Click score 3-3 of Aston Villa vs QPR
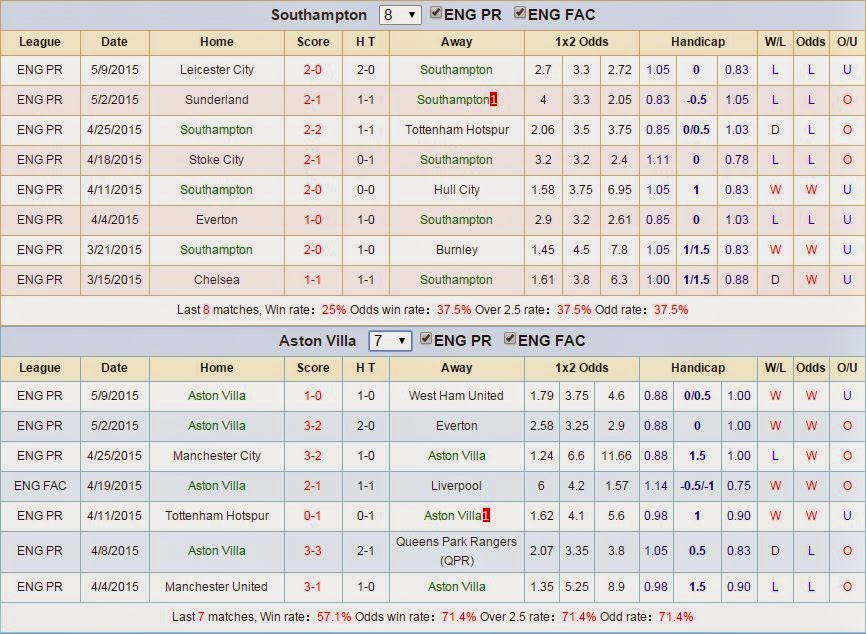The height and width of the screenshot is (634, 866). click(313, 551)
